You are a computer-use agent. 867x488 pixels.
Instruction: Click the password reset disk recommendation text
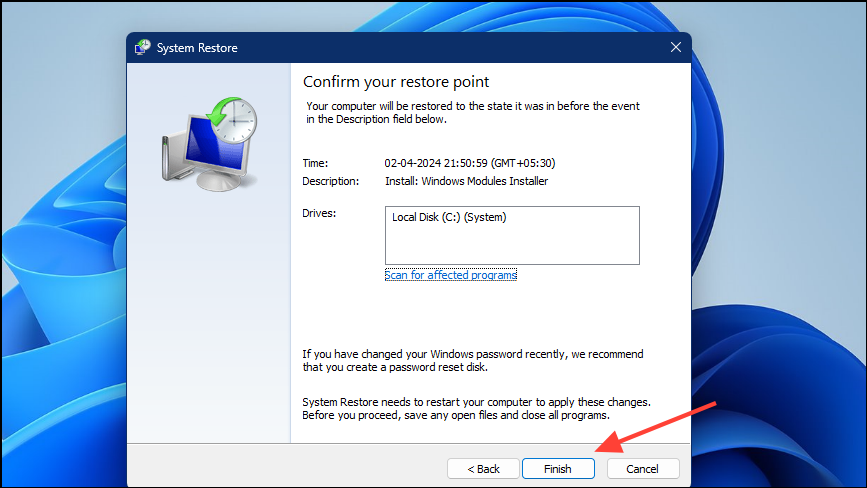click(473, 360)
